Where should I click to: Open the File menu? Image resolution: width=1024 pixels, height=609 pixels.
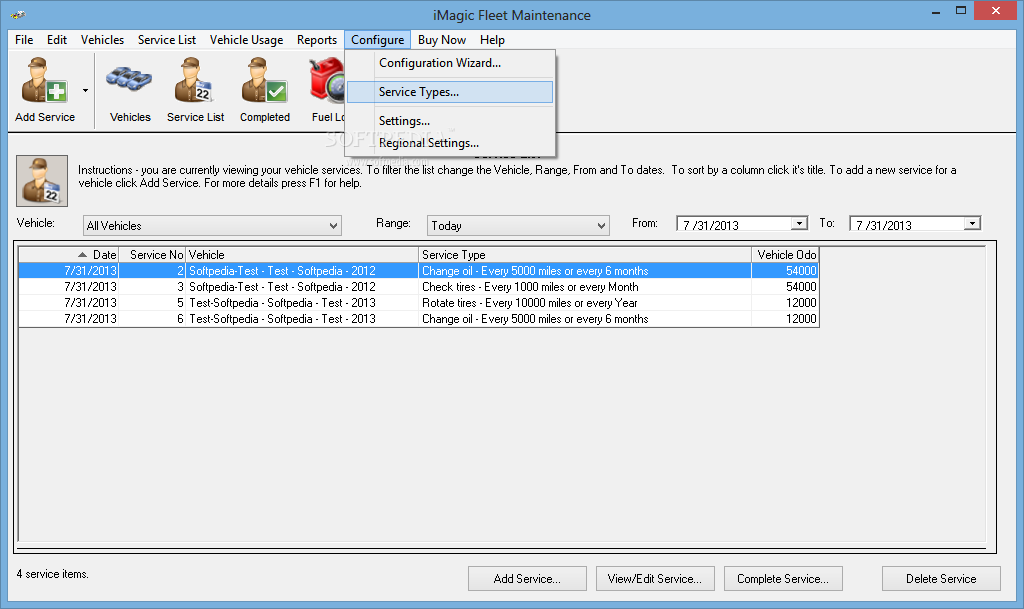point(24,40)
